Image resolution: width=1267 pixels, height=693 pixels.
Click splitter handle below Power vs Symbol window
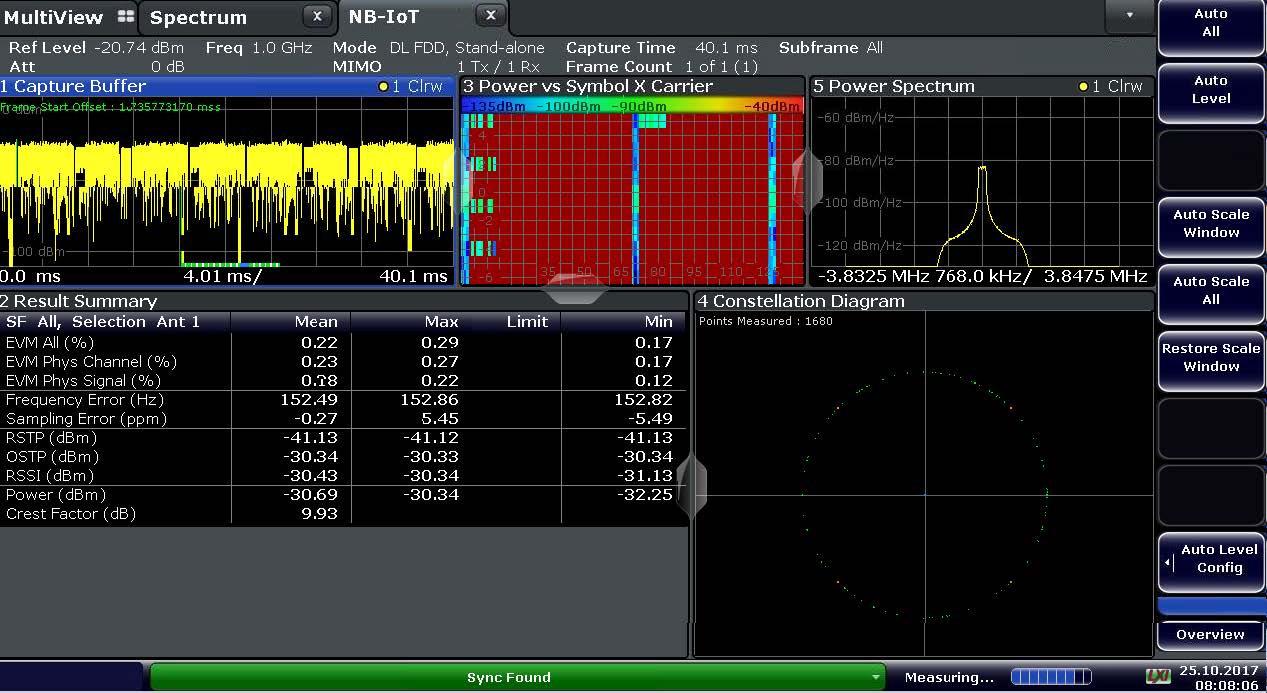[x=575, y=289]
